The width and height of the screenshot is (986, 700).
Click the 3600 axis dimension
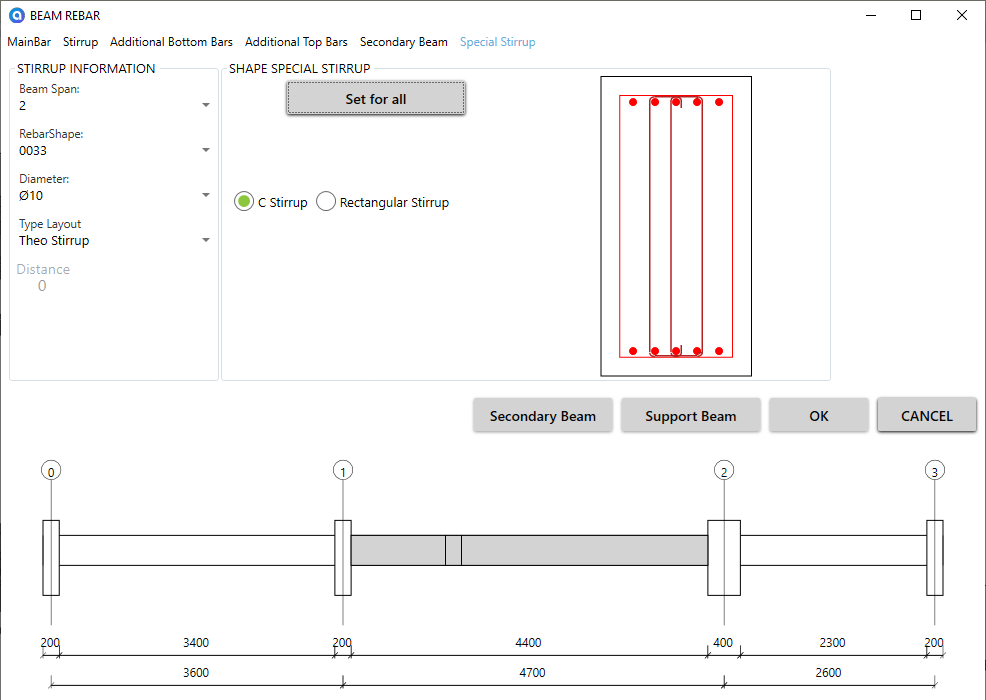(196, 673)
